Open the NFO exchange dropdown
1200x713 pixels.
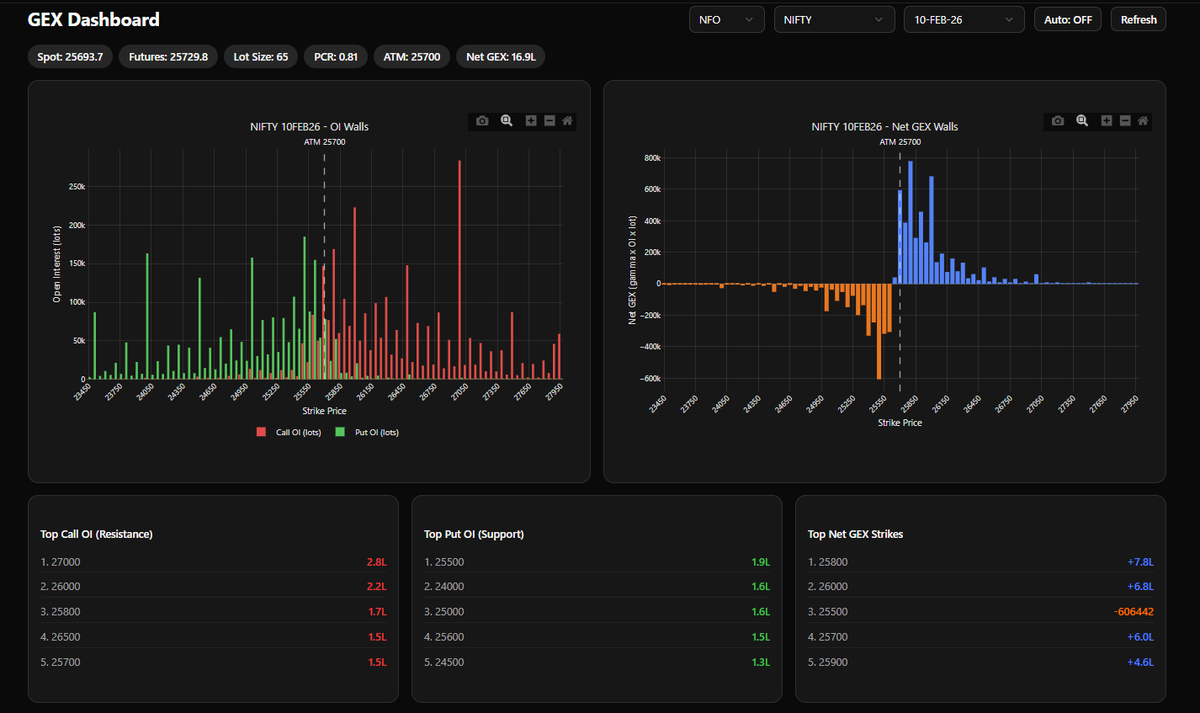[x=727, y=19]
